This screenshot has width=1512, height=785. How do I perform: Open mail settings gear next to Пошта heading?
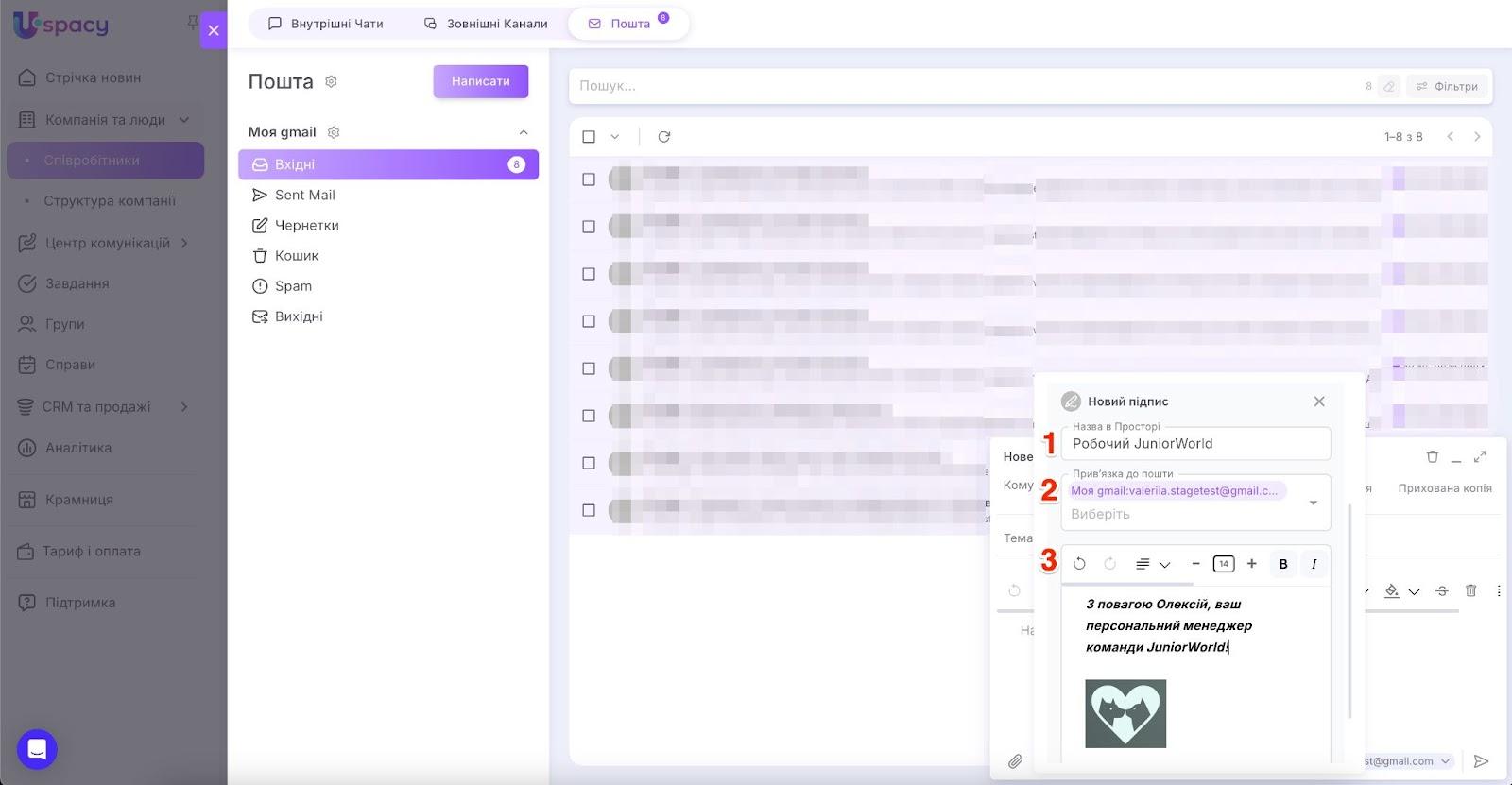click(331, 82)
